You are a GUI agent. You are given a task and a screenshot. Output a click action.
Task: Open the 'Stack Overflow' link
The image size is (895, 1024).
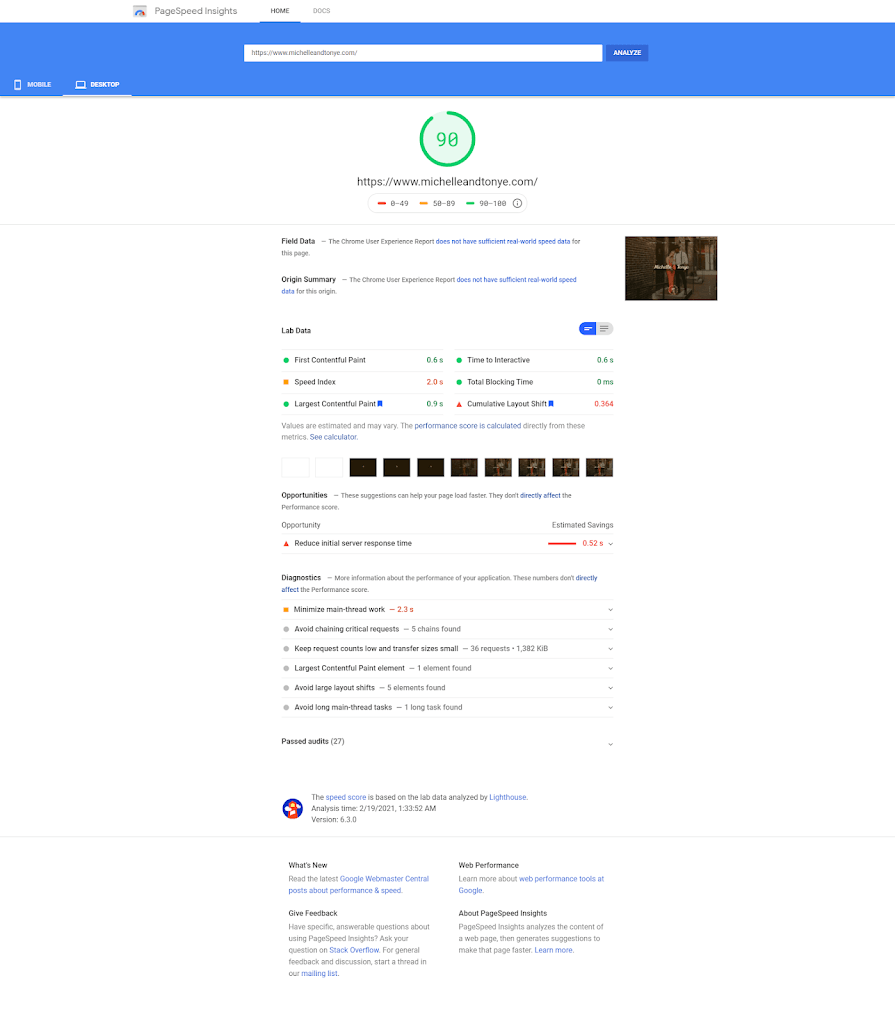point(354,950)
